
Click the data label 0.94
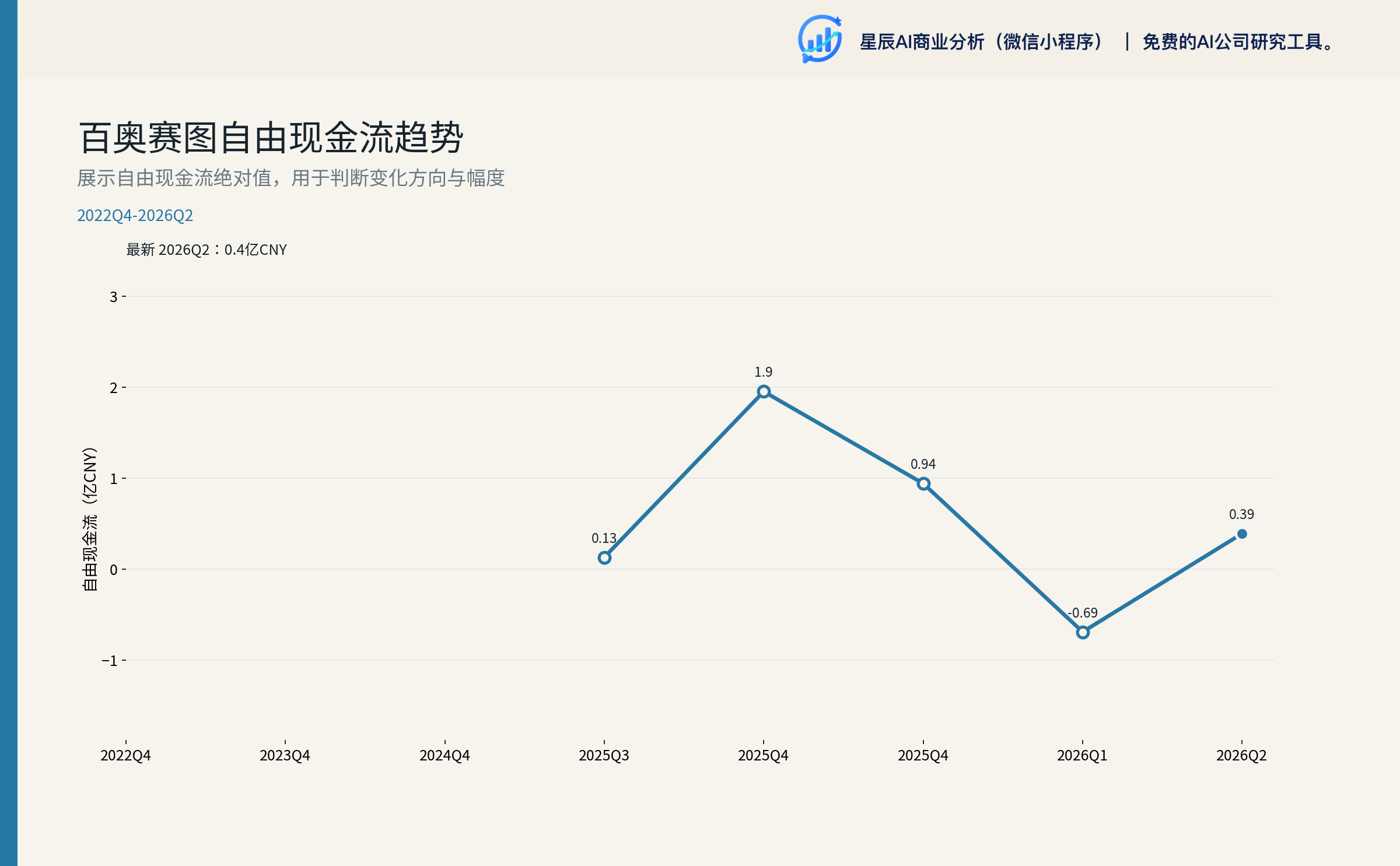pos(923,464)
